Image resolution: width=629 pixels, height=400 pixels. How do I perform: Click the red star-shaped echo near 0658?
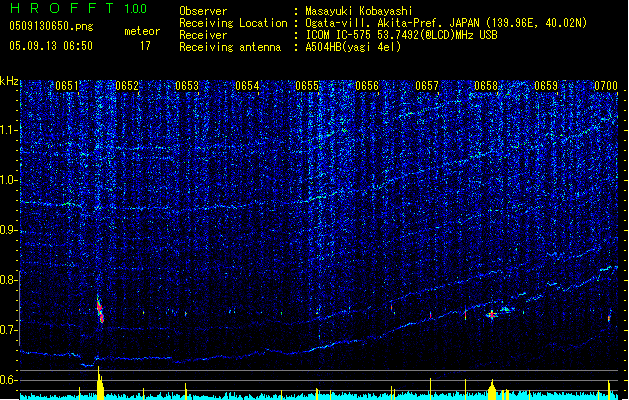pos(492,315)
